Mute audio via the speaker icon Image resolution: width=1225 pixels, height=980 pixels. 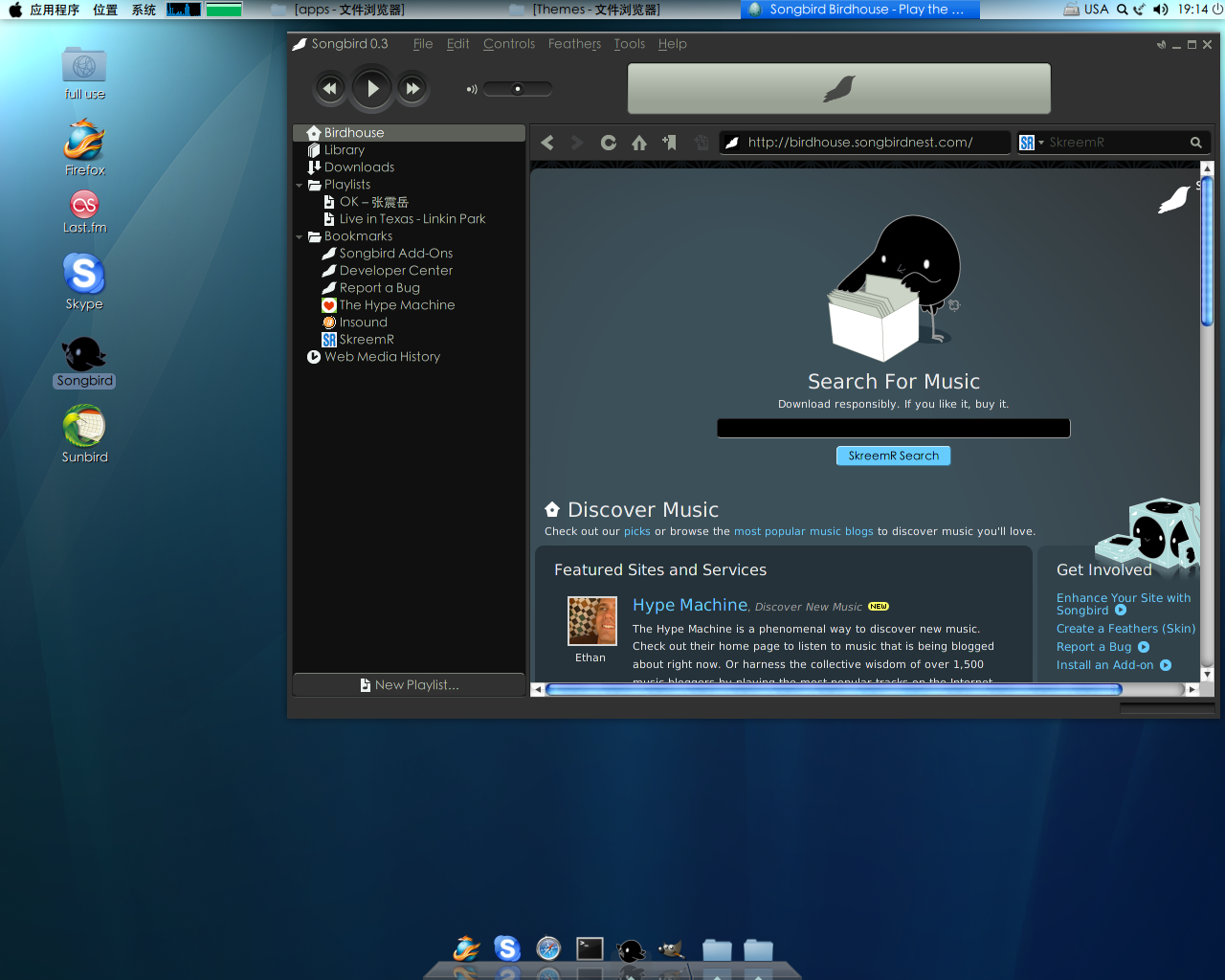(x=471, y=89)
